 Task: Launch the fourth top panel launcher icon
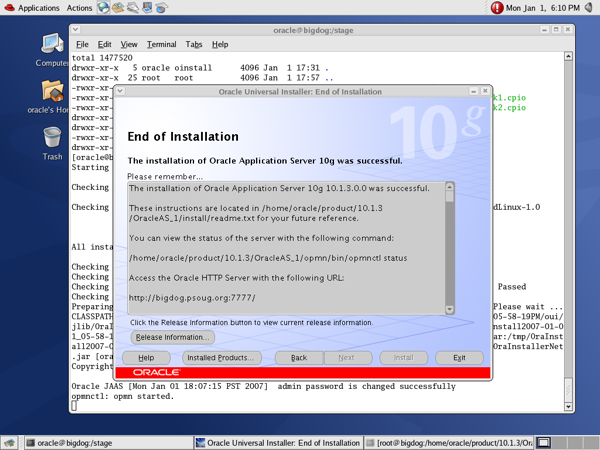(x=147, y=7)
